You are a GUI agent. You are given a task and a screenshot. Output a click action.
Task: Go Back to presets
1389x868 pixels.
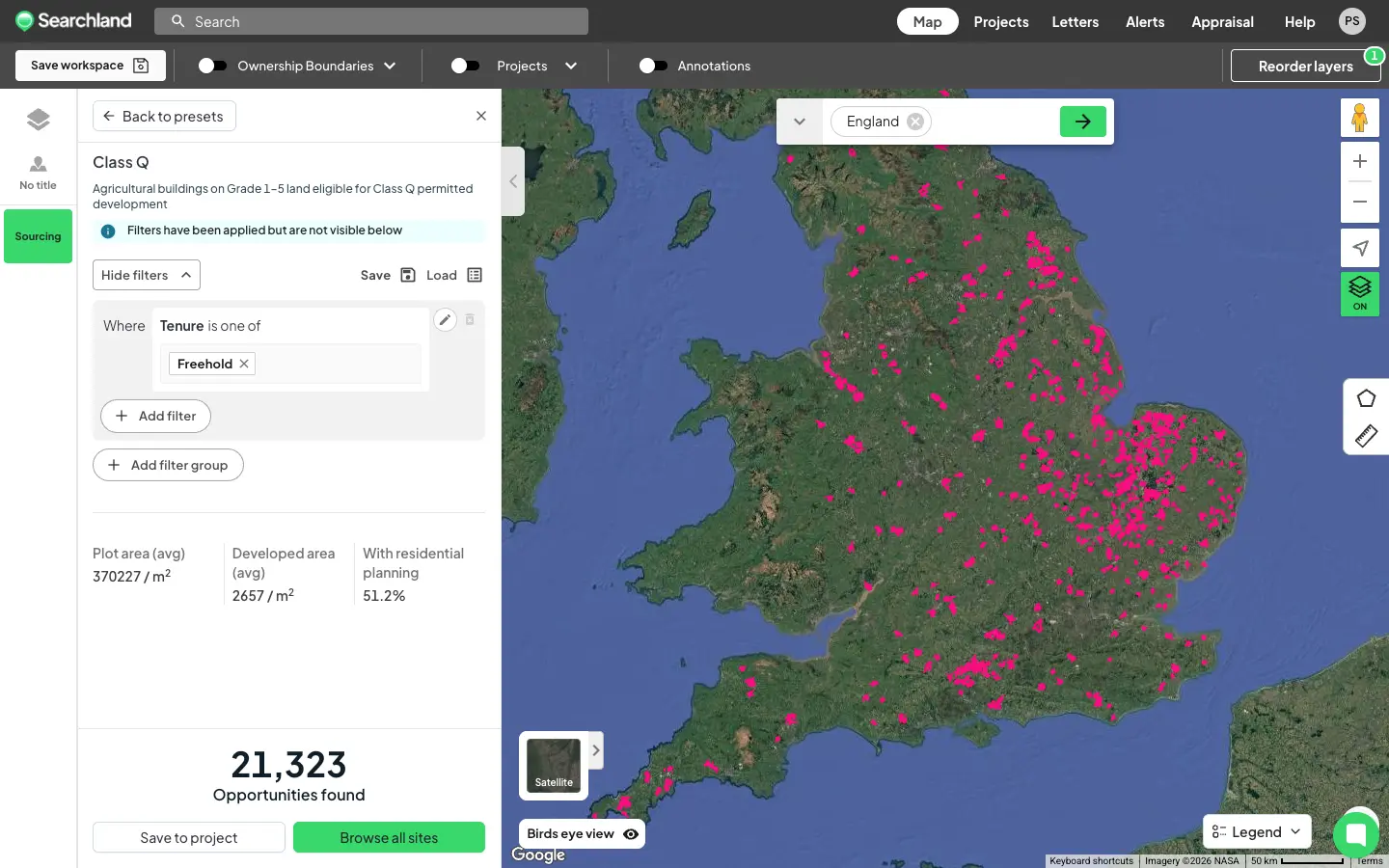164,116
